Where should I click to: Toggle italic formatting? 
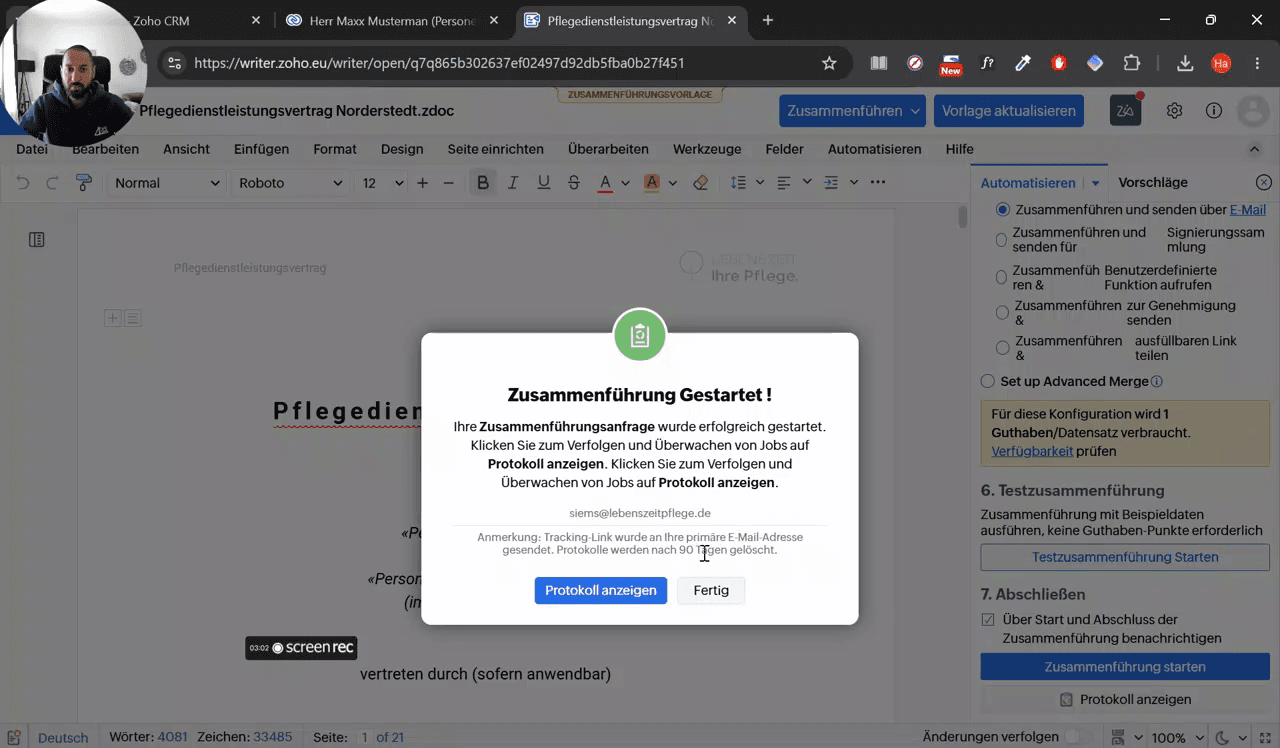tap(513, 183)
